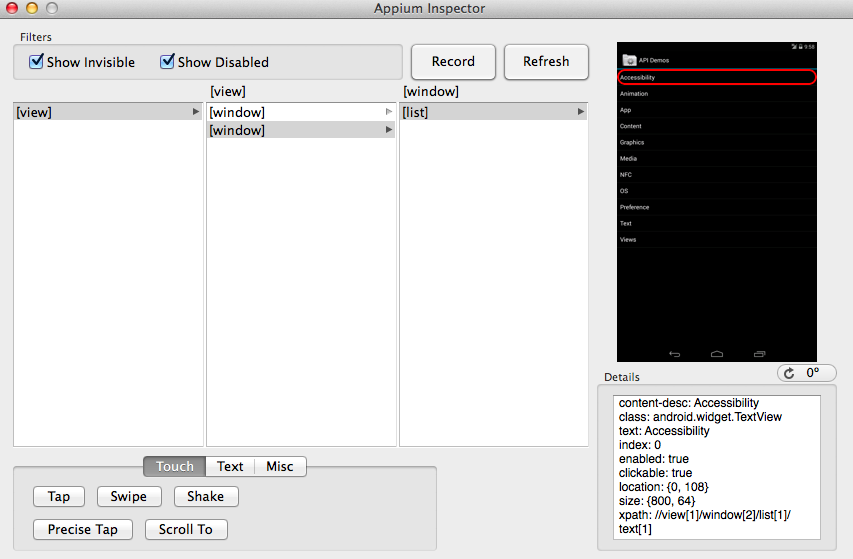Click the Refresh button
The height and width of the screenshot is (559, 853).
(546, 61)
